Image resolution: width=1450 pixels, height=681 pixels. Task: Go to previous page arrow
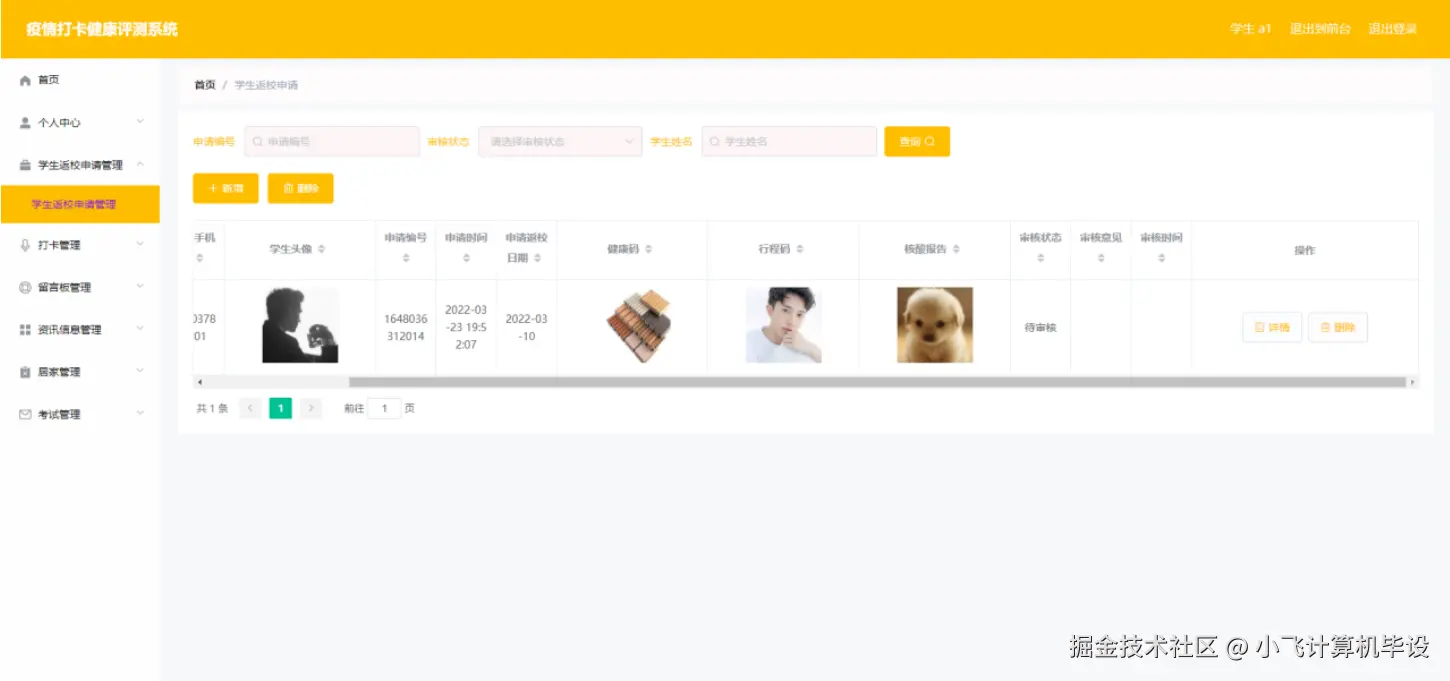250,408
